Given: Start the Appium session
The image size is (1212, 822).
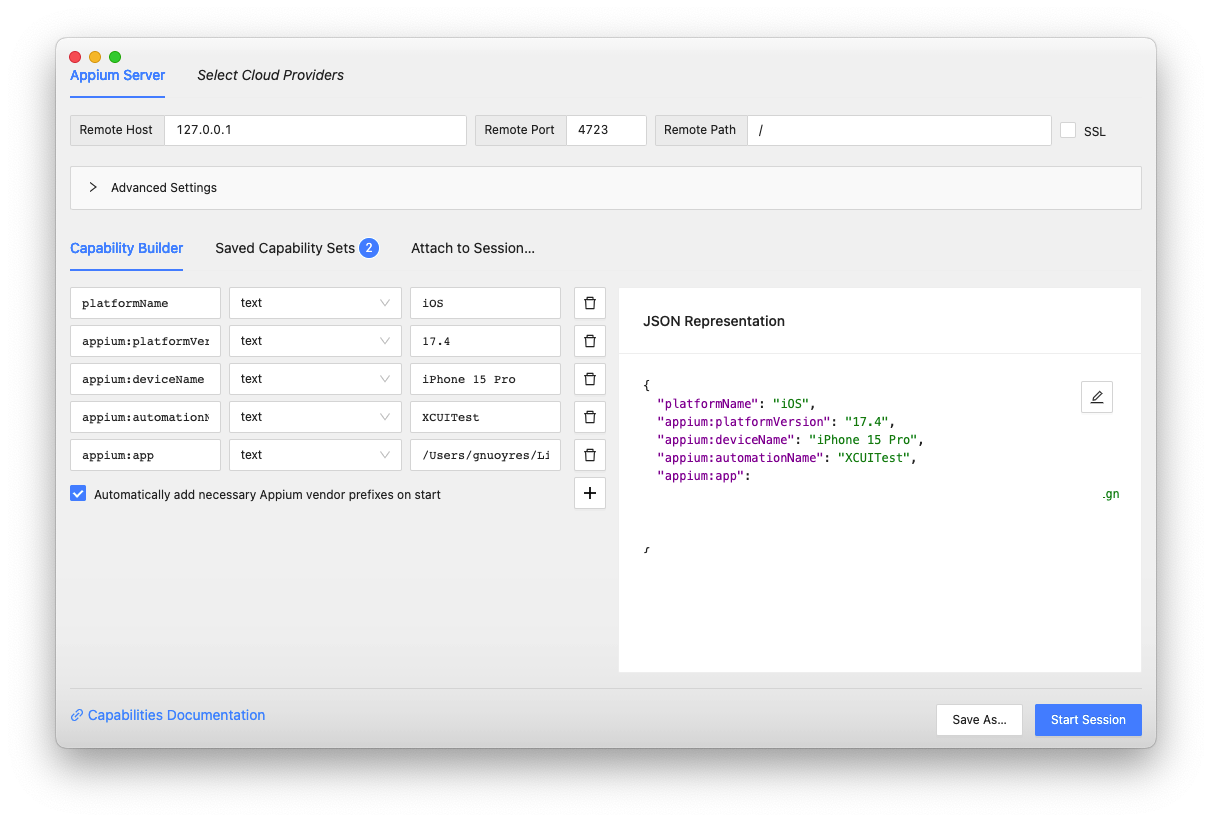Looking at the screenshot, I should pos(1088,720).
